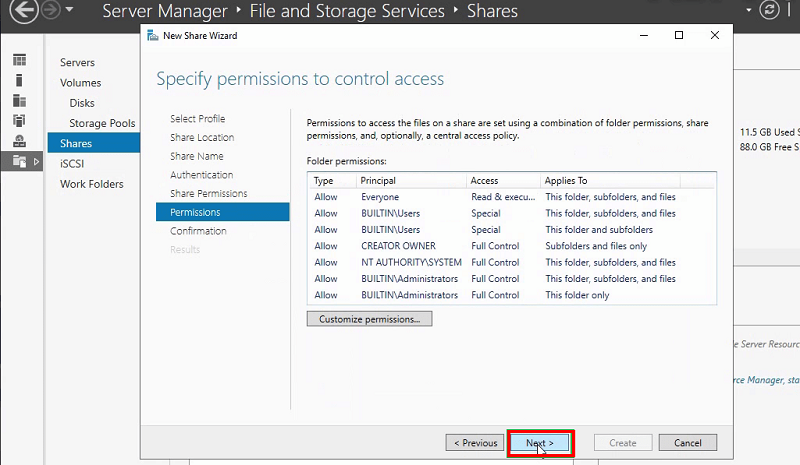Click Shares breadcrumb in title bar

tap(492, 11)
